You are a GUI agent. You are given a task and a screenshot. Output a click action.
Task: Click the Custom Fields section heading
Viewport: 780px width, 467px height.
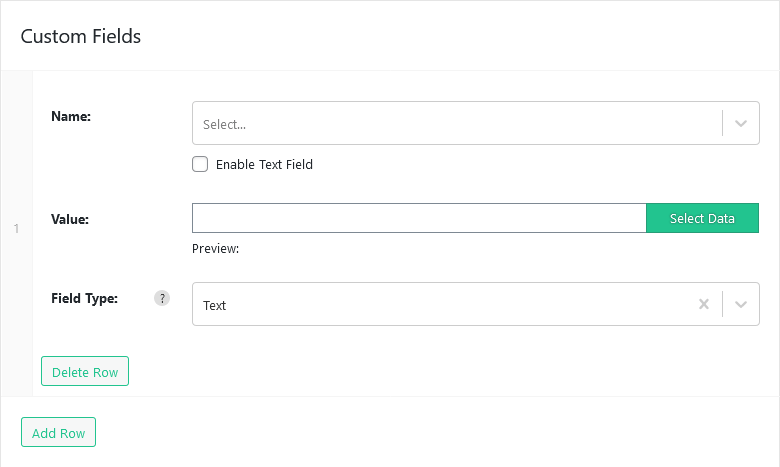tap(81, 36)
